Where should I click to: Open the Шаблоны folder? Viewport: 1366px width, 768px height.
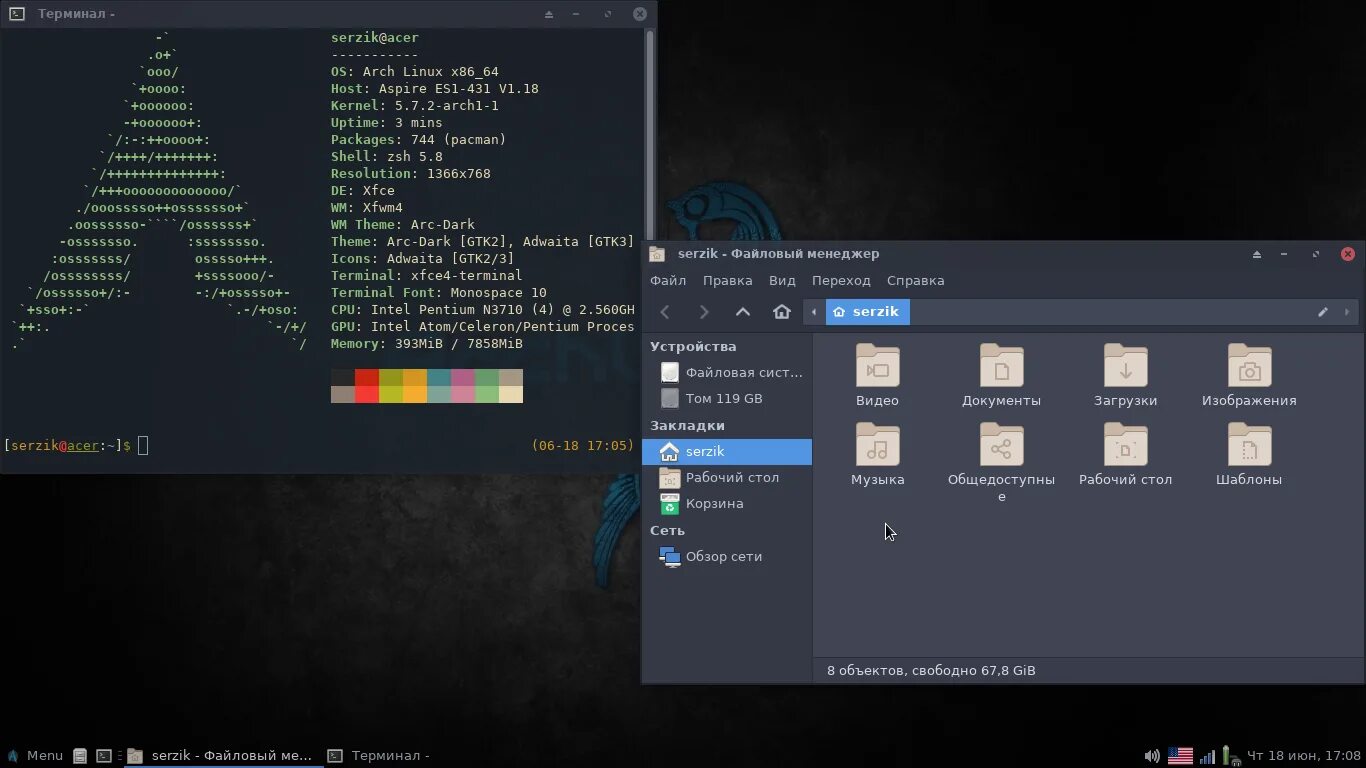click(x=1249, y=455)
